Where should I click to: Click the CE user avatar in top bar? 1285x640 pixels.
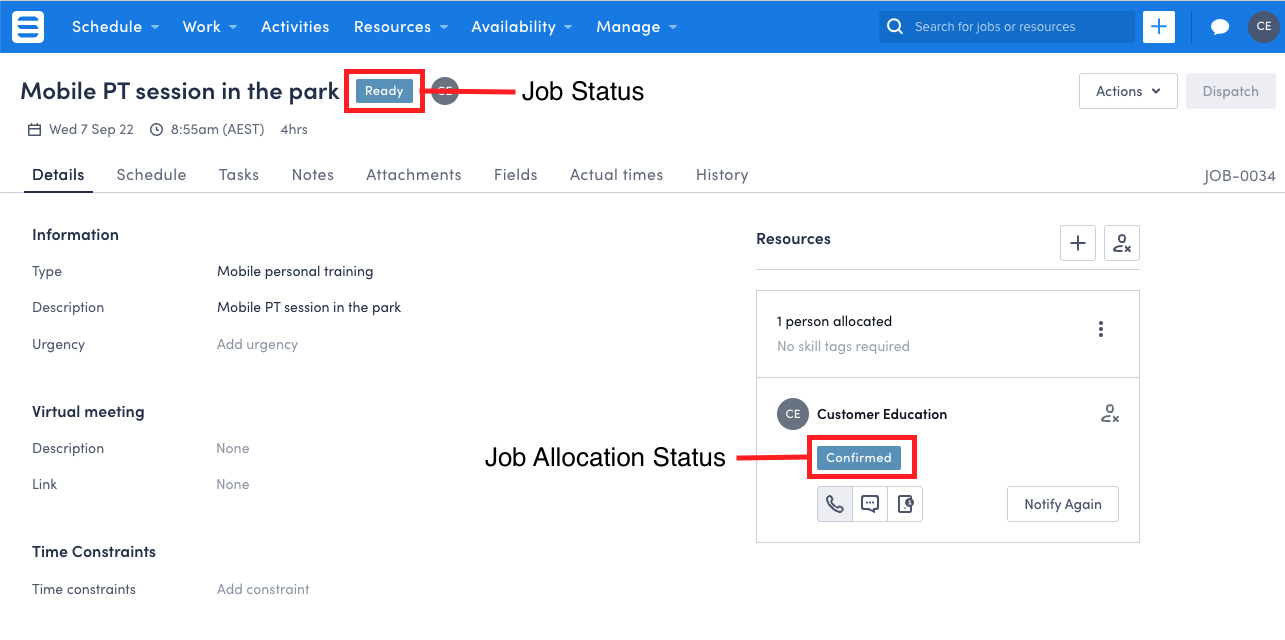[x=1263, y=27]
